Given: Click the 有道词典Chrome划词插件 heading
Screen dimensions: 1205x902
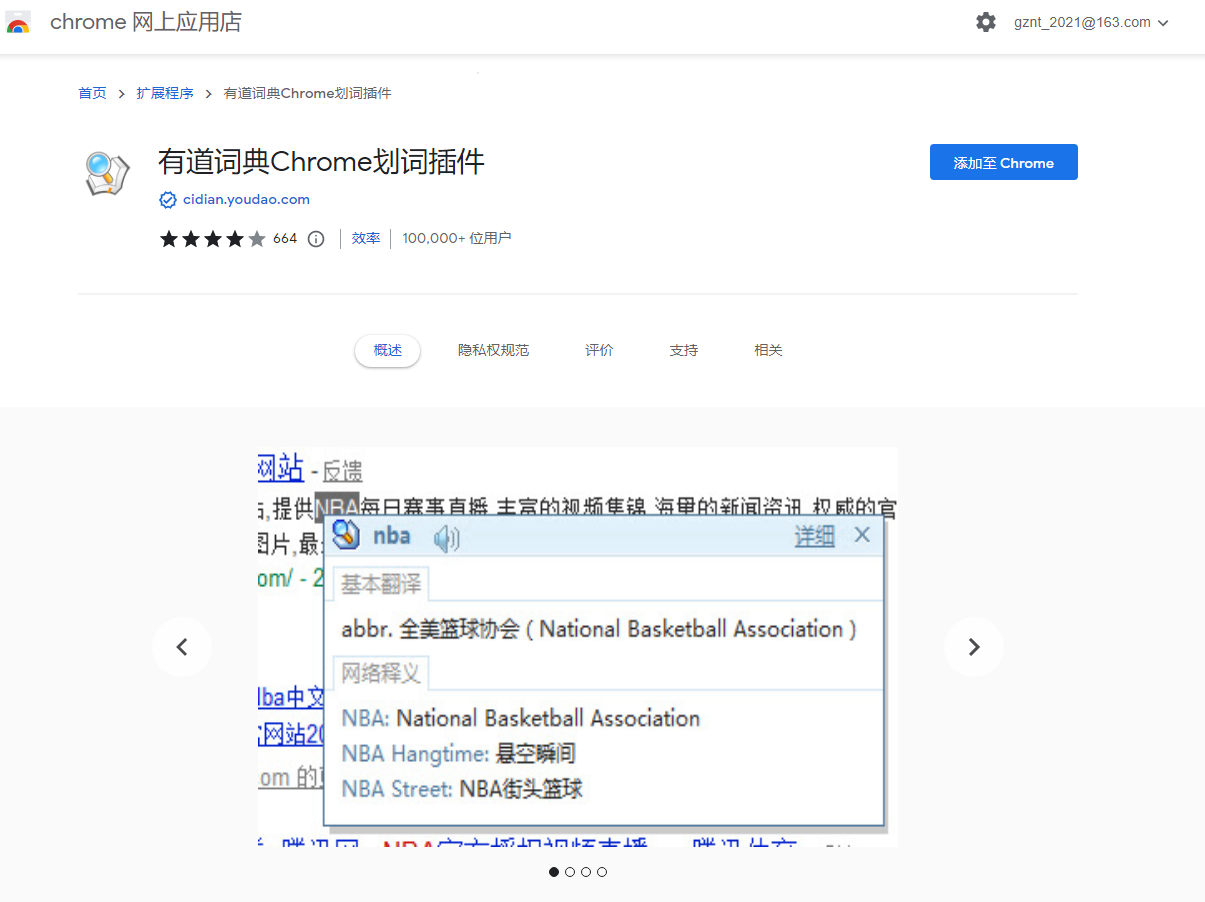Looking at the screenshot, I should point(321,162).
